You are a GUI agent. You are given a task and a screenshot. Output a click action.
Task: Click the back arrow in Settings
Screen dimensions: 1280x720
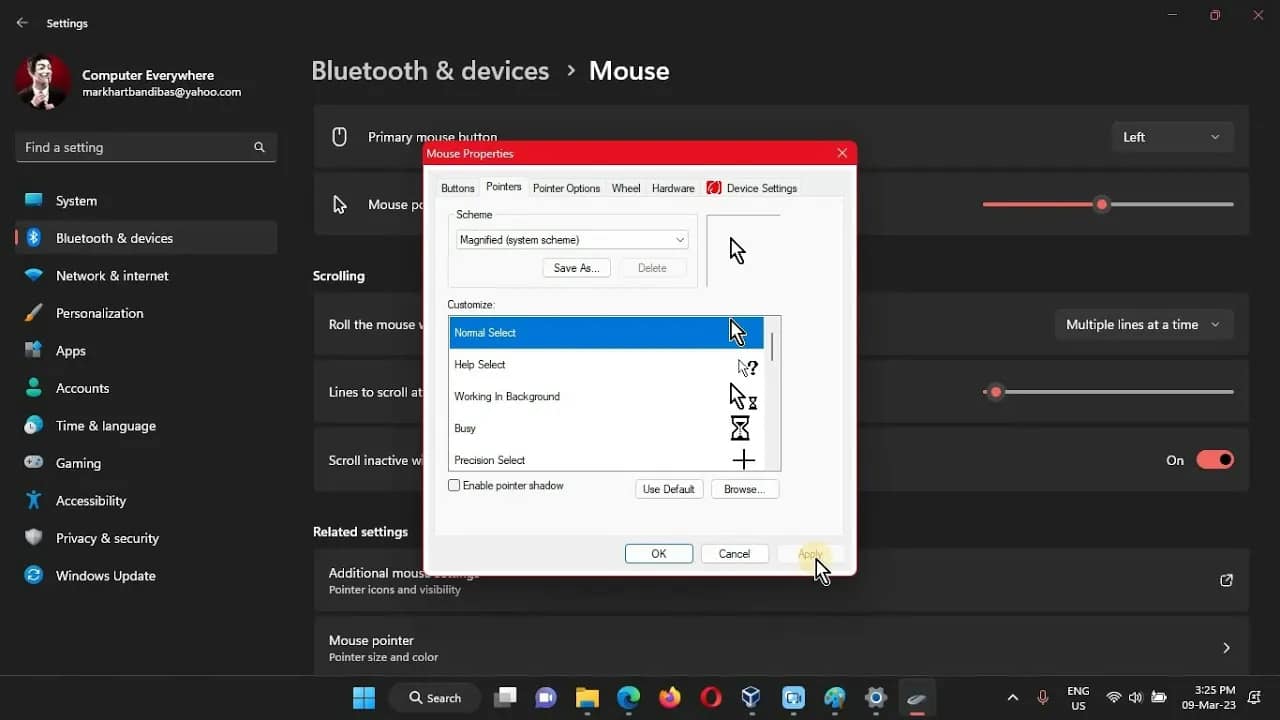point(21,22)
